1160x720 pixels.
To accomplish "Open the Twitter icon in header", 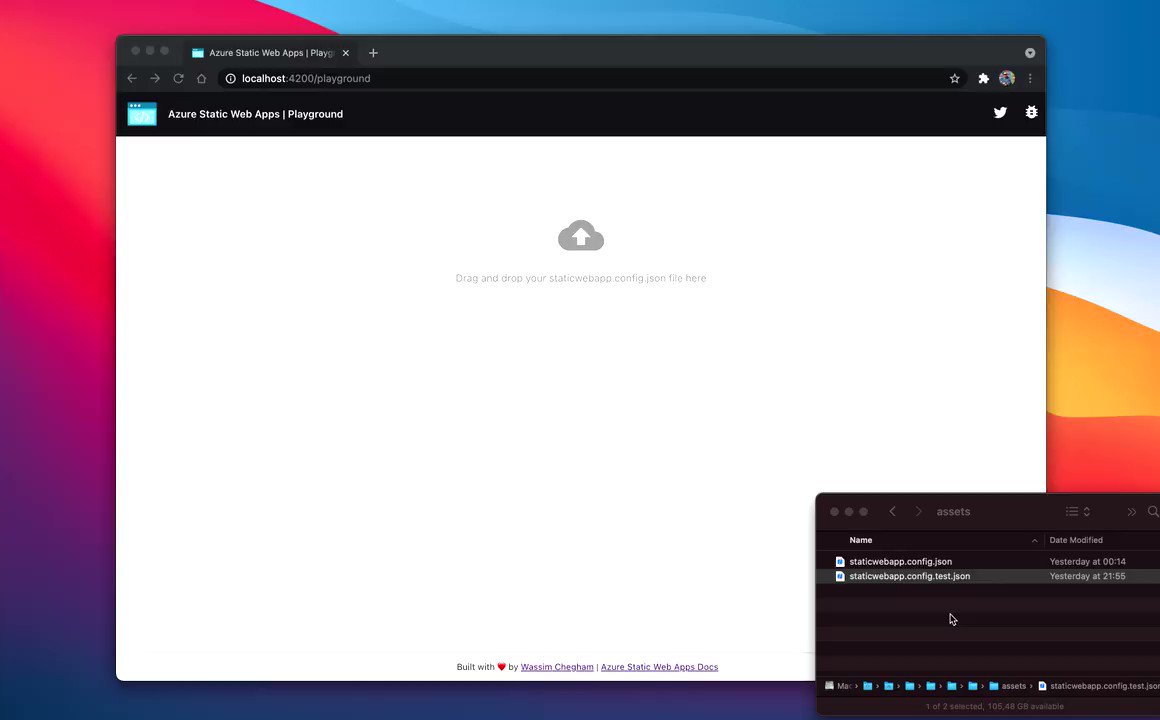I will (x=1000, y=112).
